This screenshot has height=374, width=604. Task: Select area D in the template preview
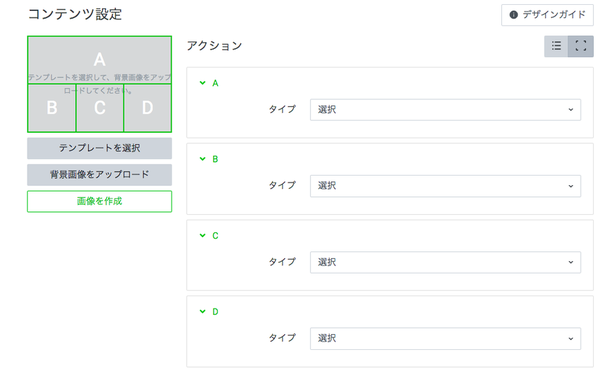148,108
